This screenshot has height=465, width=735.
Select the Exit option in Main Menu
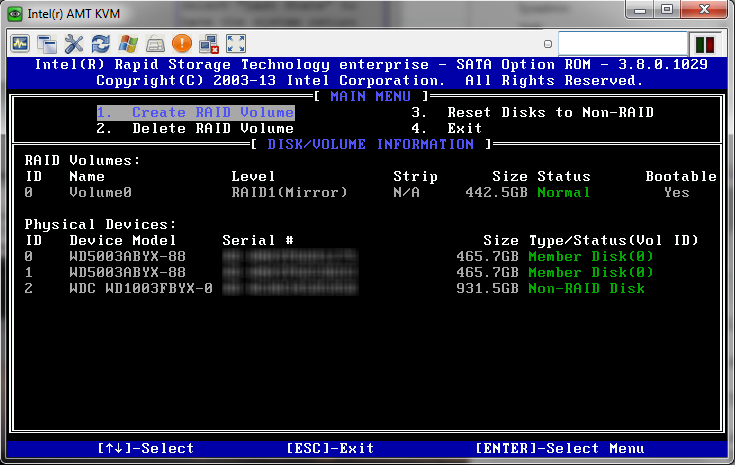coord(447,128)
